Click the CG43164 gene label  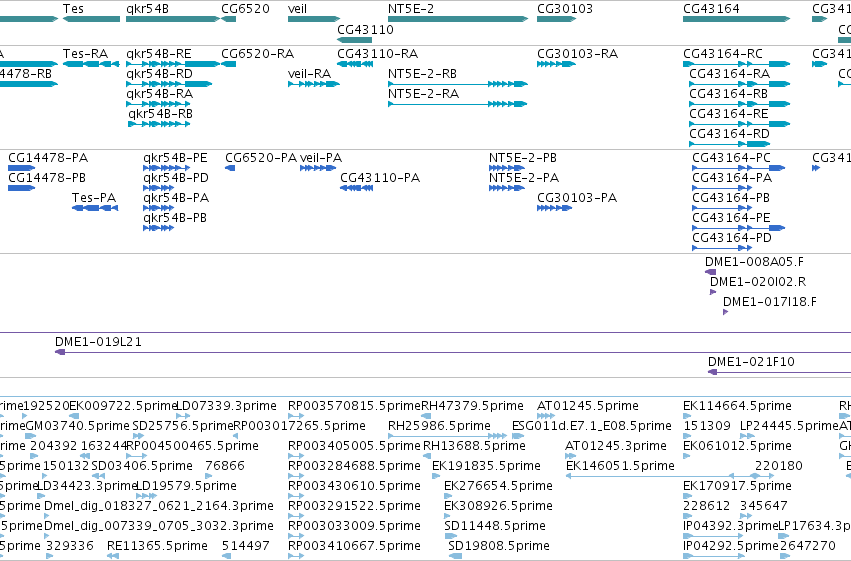point(711,9)
